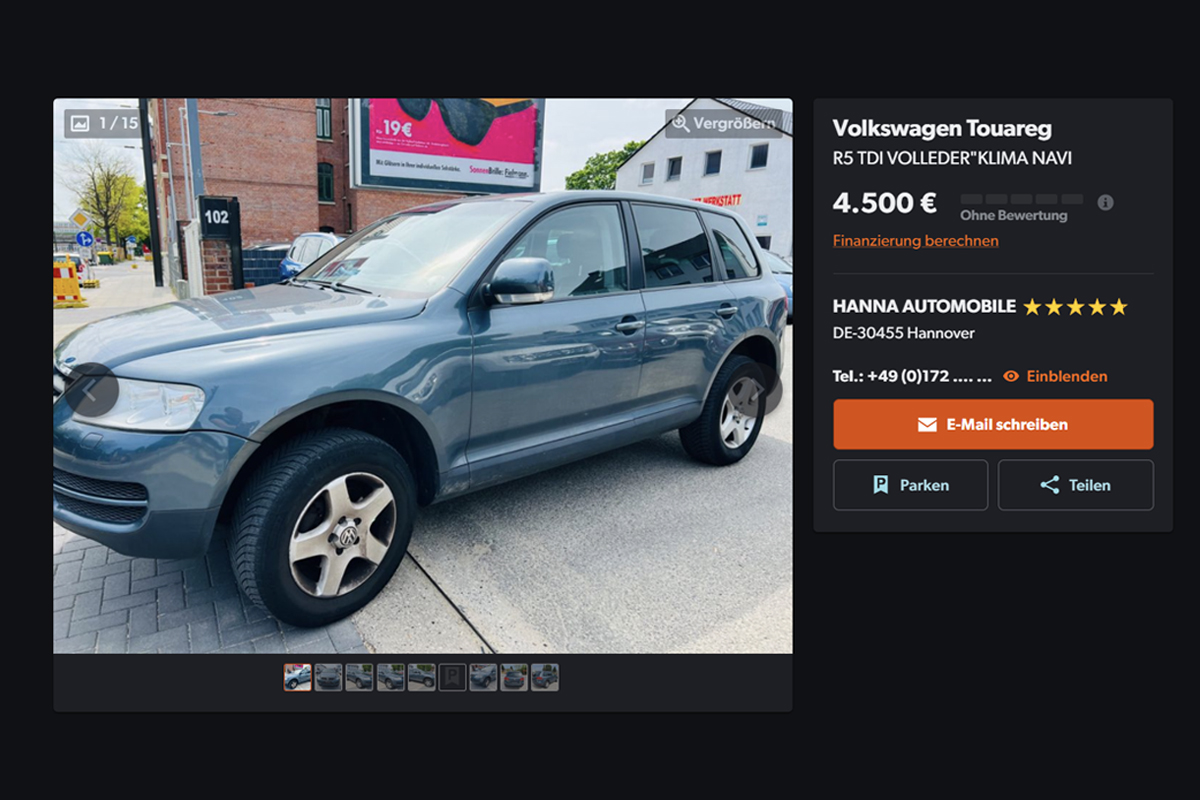
Task: Click the share icon in Teilen button
Action: coord(1049,485)
